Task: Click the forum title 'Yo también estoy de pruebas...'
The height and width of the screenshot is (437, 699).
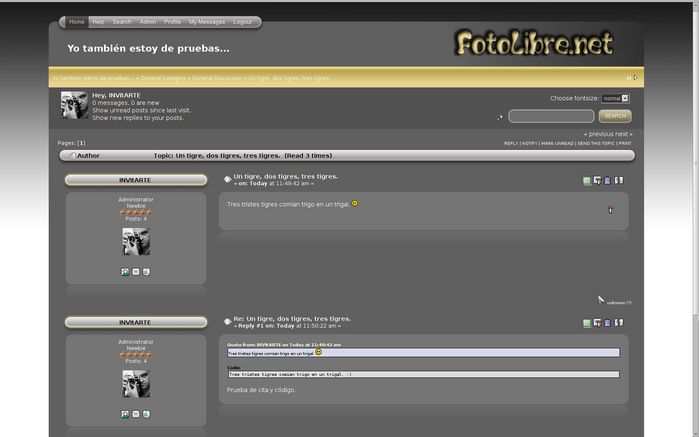Action: pos(148,48)
